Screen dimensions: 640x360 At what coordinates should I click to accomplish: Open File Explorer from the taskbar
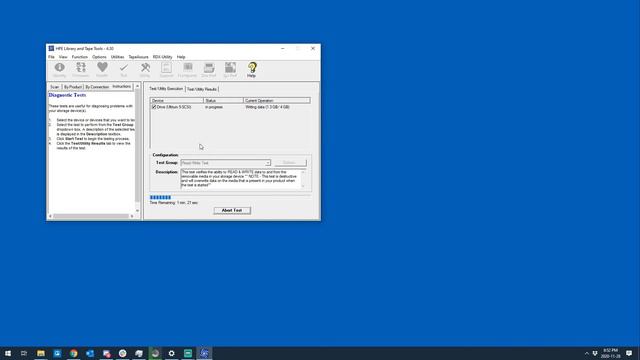coord(41,353)
